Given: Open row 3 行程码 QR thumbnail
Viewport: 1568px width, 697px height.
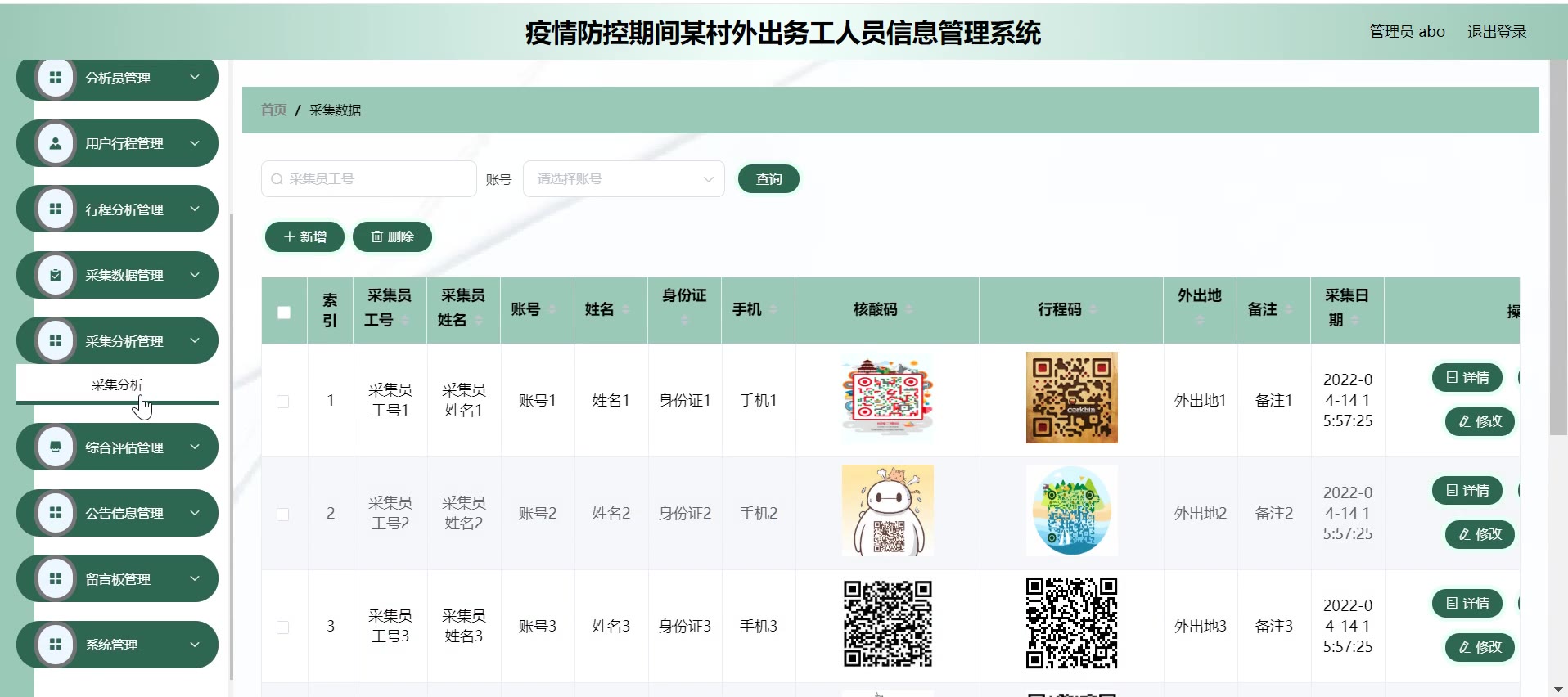Looking at the screenshot, I should tap(1072, 623).
